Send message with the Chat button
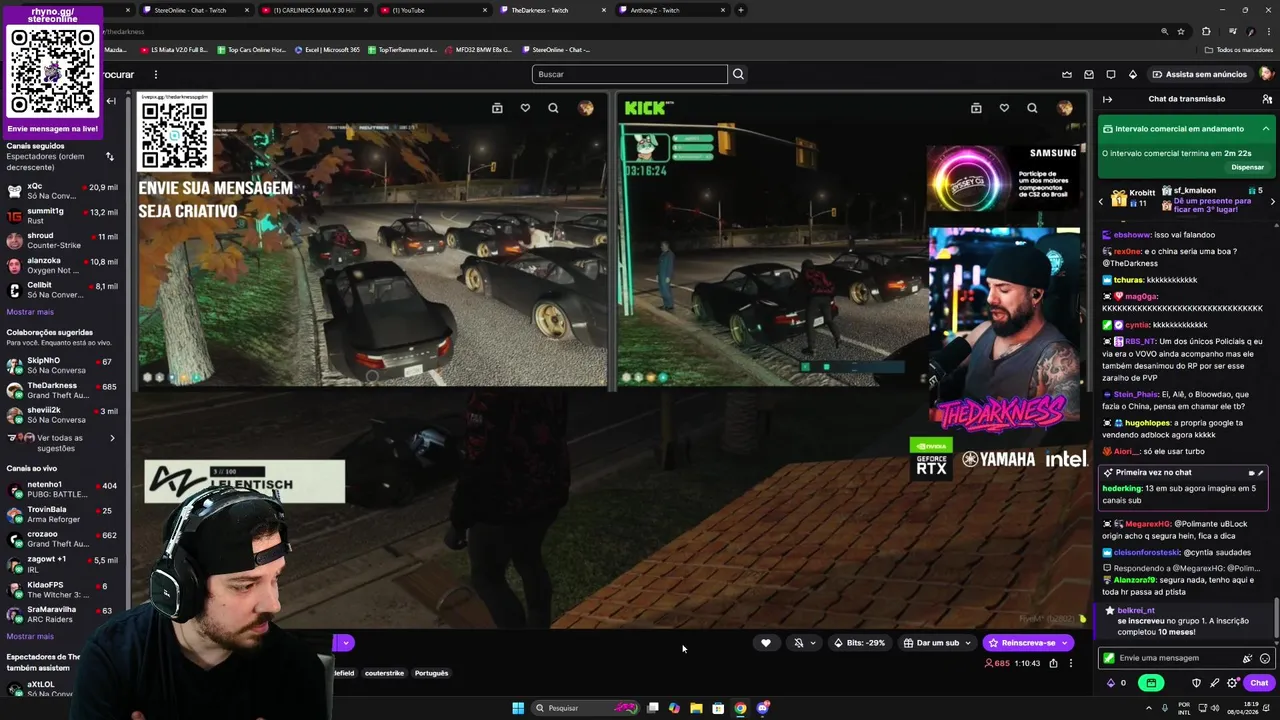 (x=1259, y=683)
